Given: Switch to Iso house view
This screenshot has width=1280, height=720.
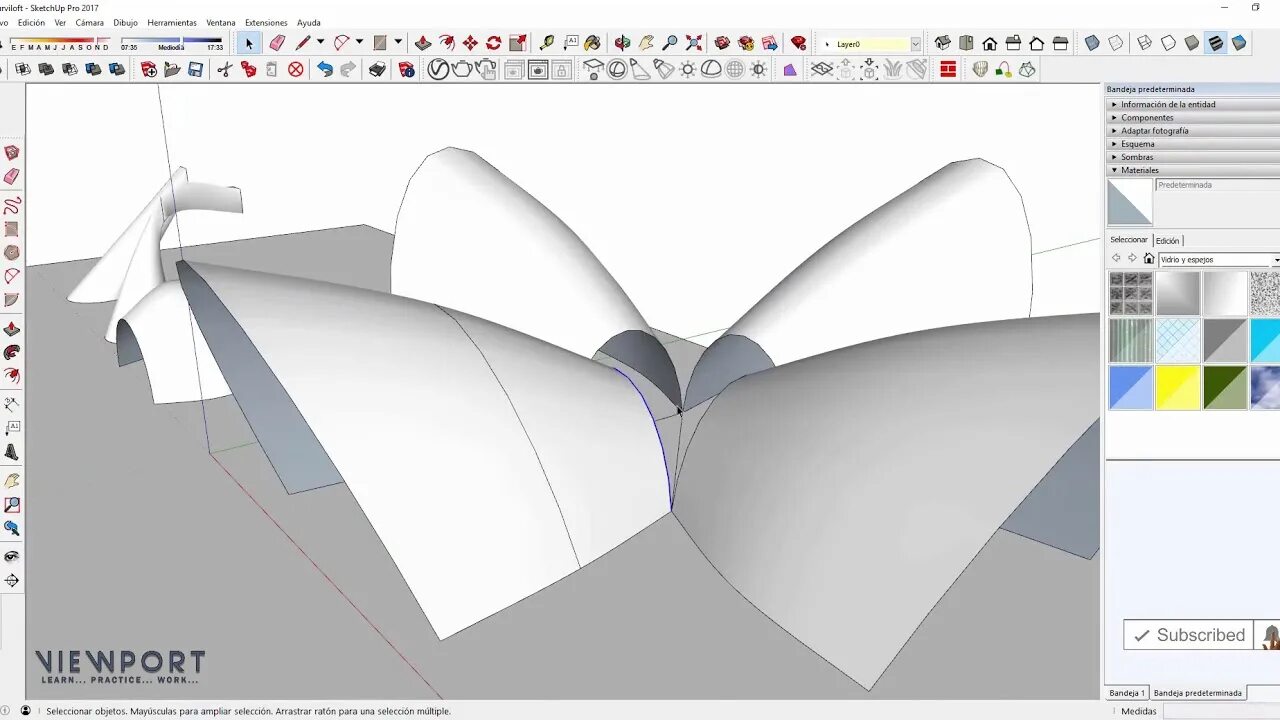Looking at the screenshot, I should point(942,43).
